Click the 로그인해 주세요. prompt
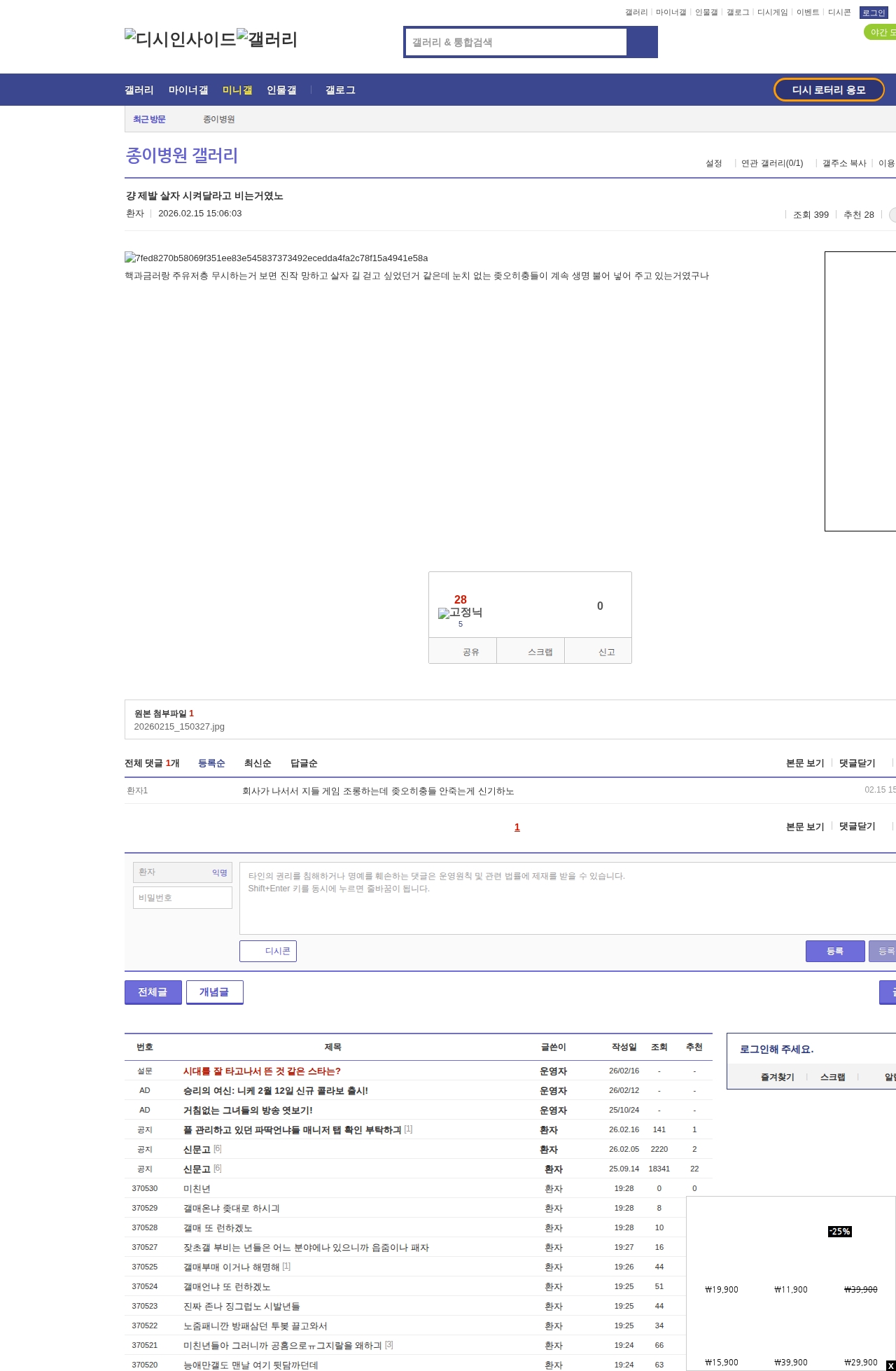 point(776,1049)
